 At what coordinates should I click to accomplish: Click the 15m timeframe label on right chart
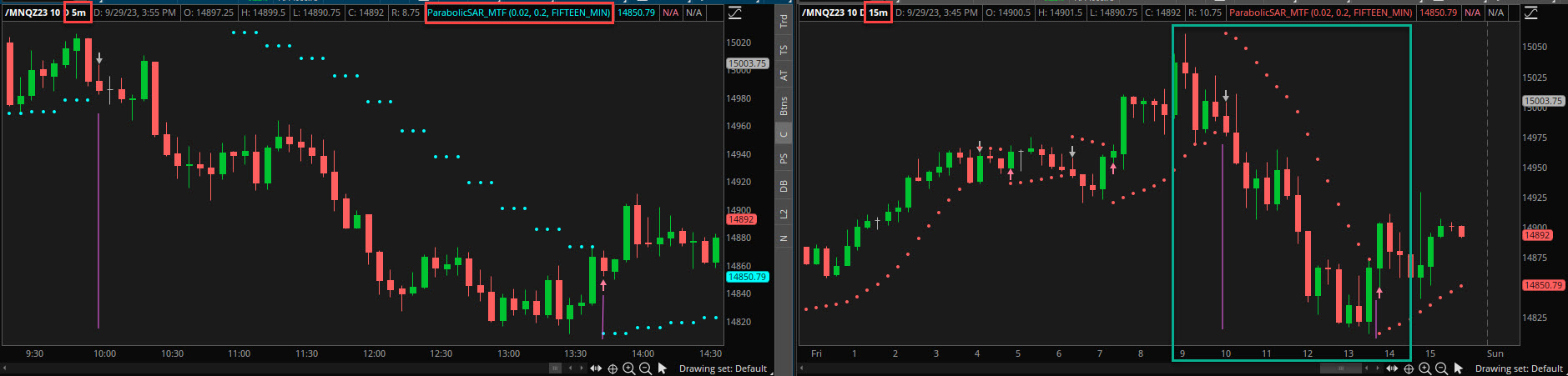point(877,13)
